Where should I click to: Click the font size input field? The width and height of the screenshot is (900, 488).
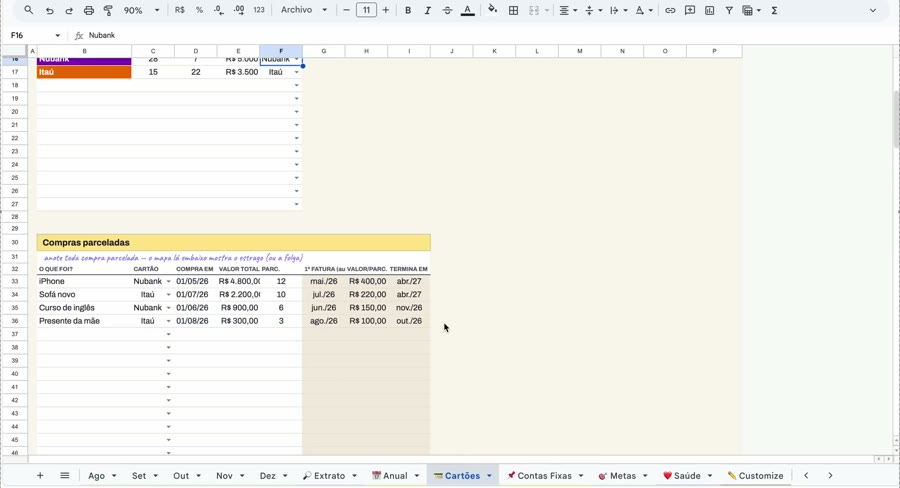366,10
